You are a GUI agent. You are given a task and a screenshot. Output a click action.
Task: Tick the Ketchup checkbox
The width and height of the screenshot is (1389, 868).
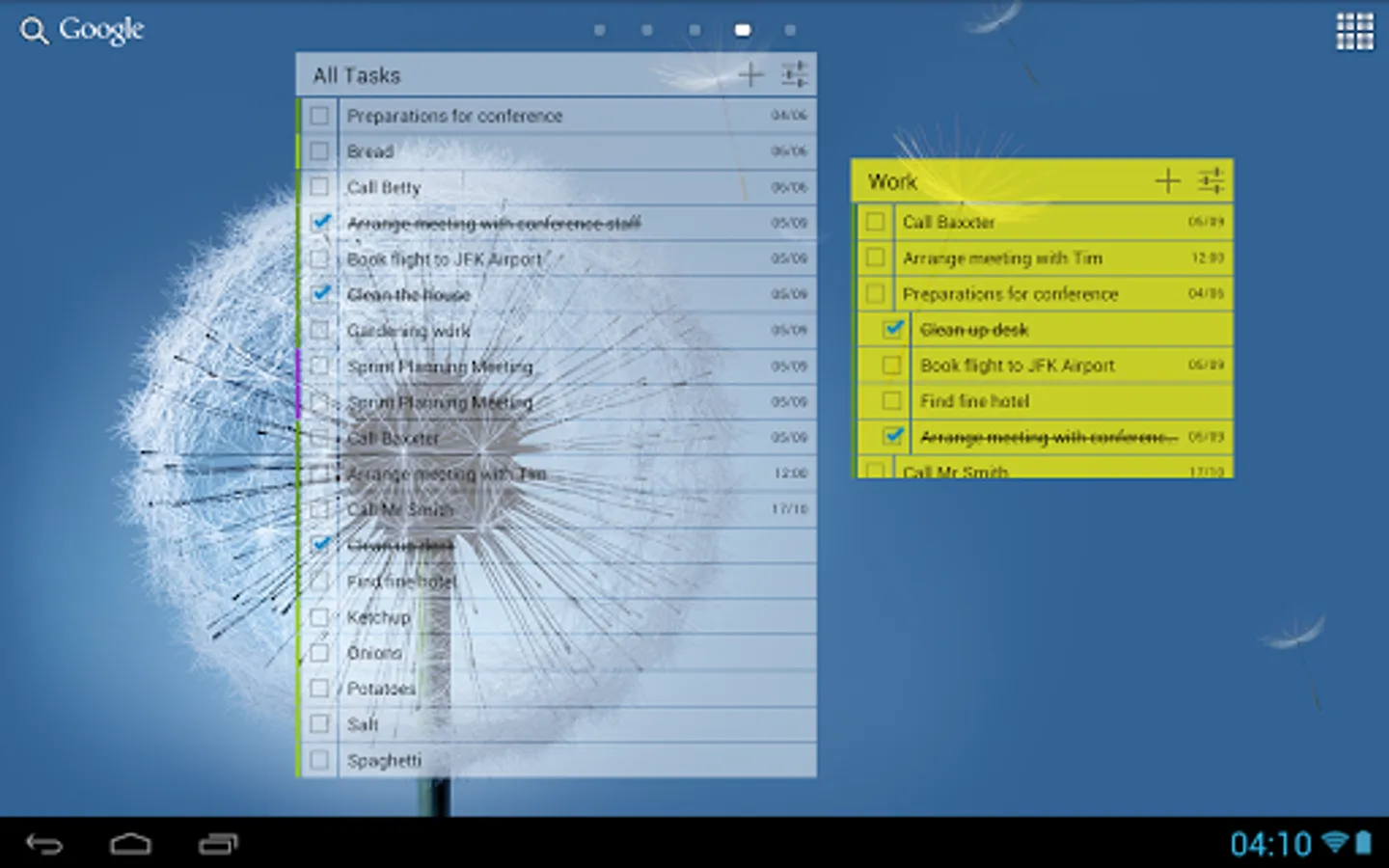point(319,616)
